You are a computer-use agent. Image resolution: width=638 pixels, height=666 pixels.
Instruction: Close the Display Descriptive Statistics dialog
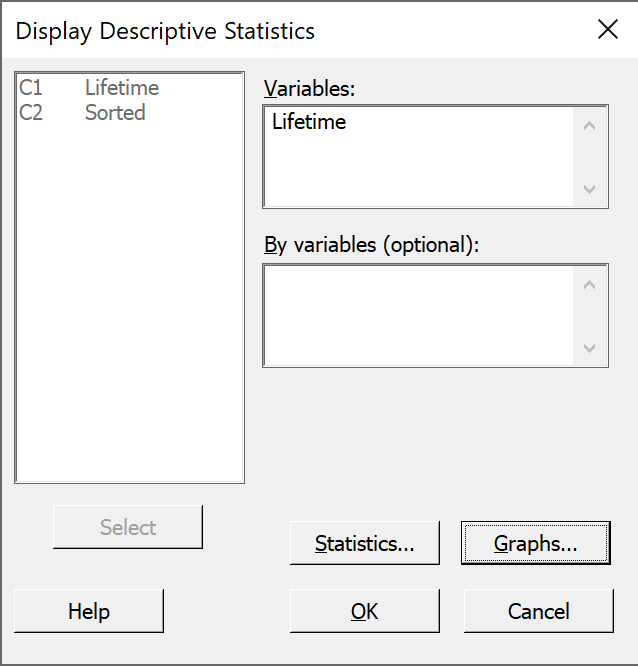(x=607, y=29)
